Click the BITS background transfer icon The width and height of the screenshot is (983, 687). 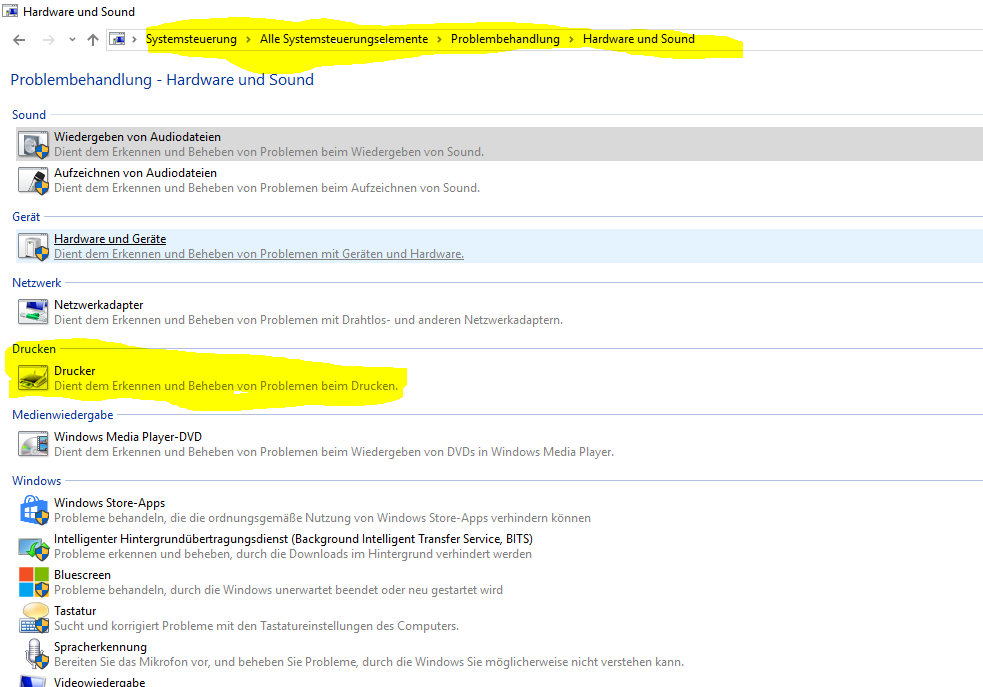[33, 548]
